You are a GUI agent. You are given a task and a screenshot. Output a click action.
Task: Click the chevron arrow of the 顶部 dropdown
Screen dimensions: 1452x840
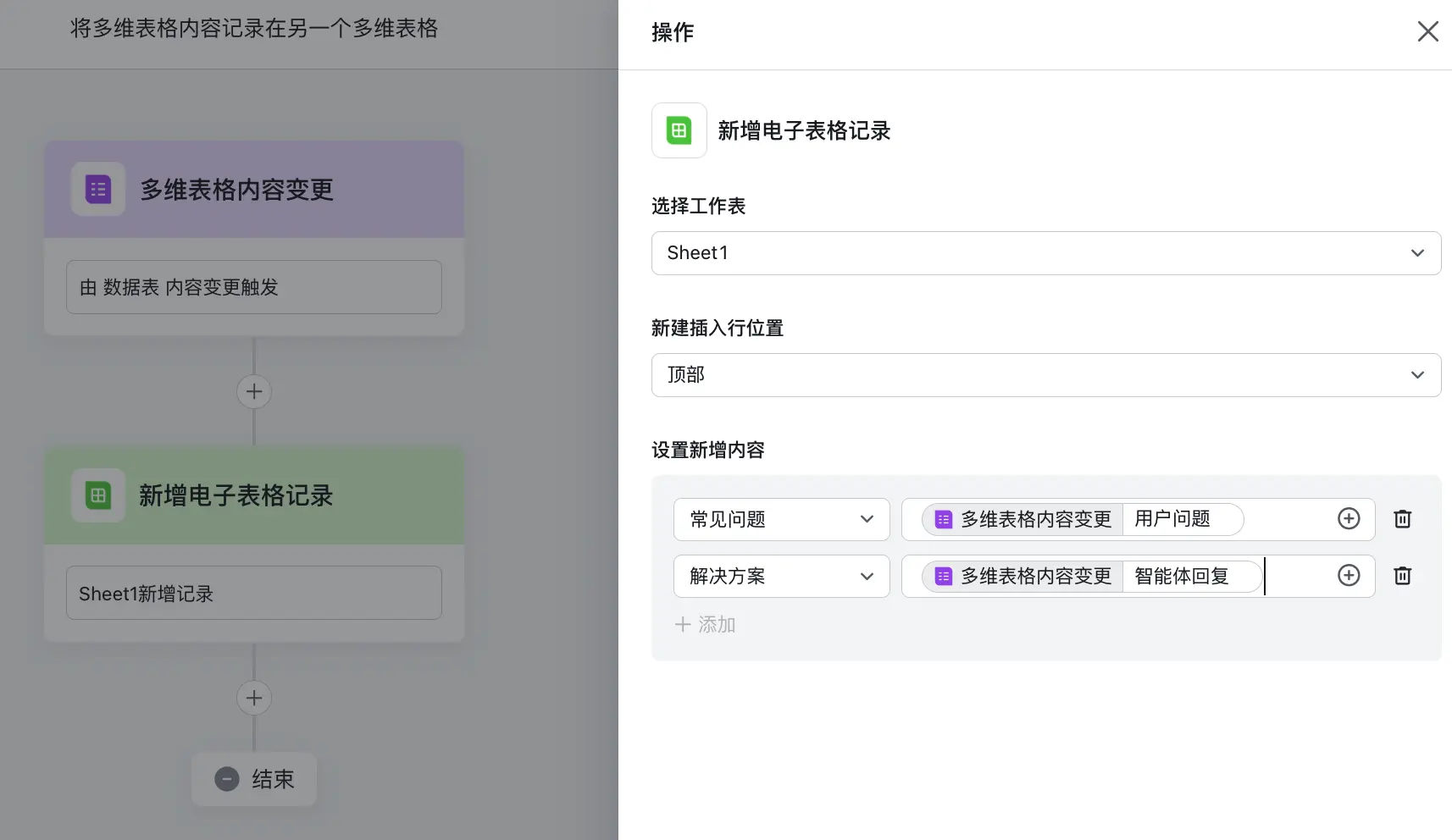[1417, 375]
